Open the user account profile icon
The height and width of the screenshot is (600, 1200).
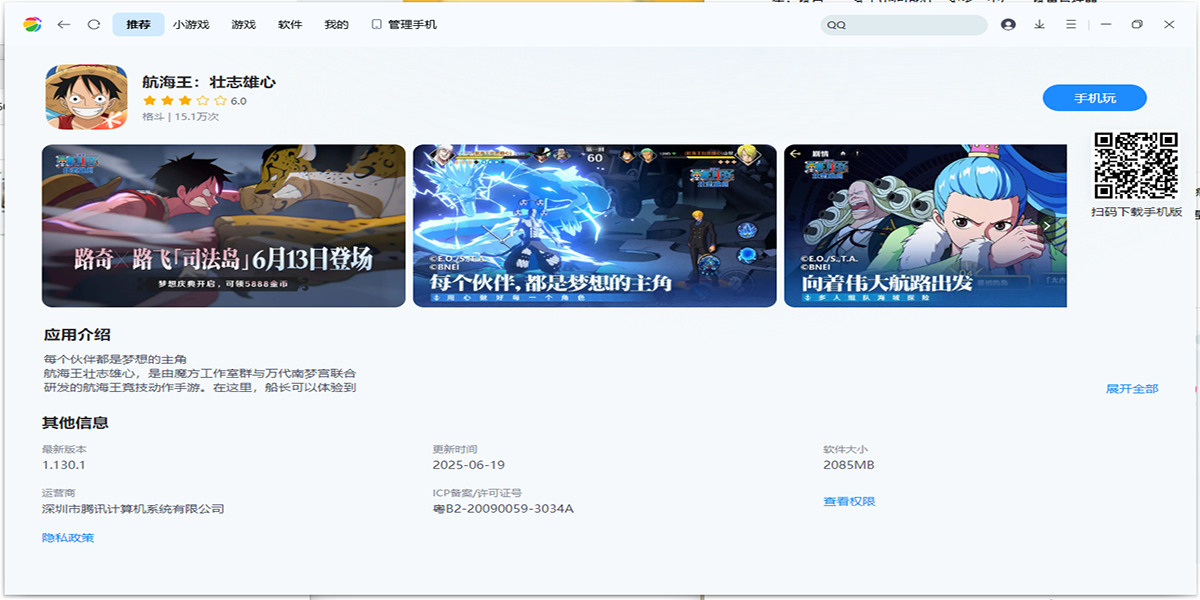(1008, 24)
